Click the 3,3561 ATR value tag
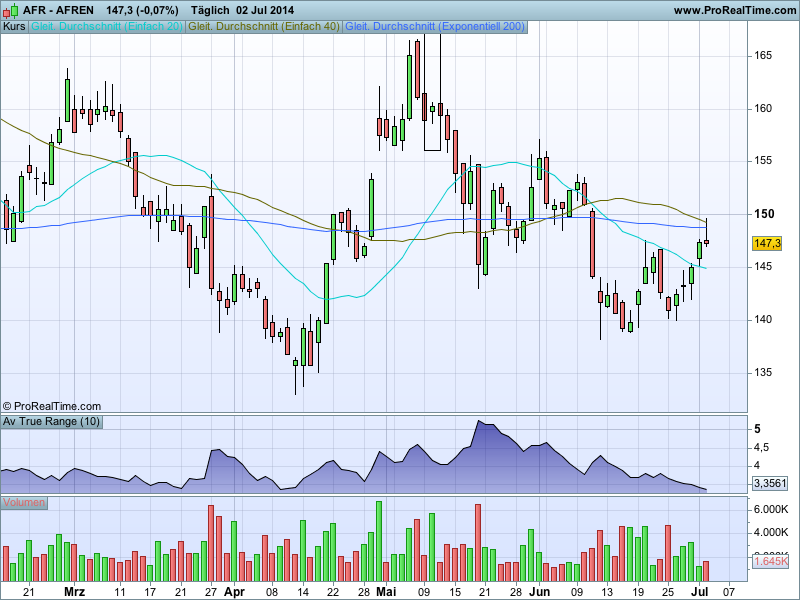This screenshot has width=800, height=600. (x=770, y=483)
